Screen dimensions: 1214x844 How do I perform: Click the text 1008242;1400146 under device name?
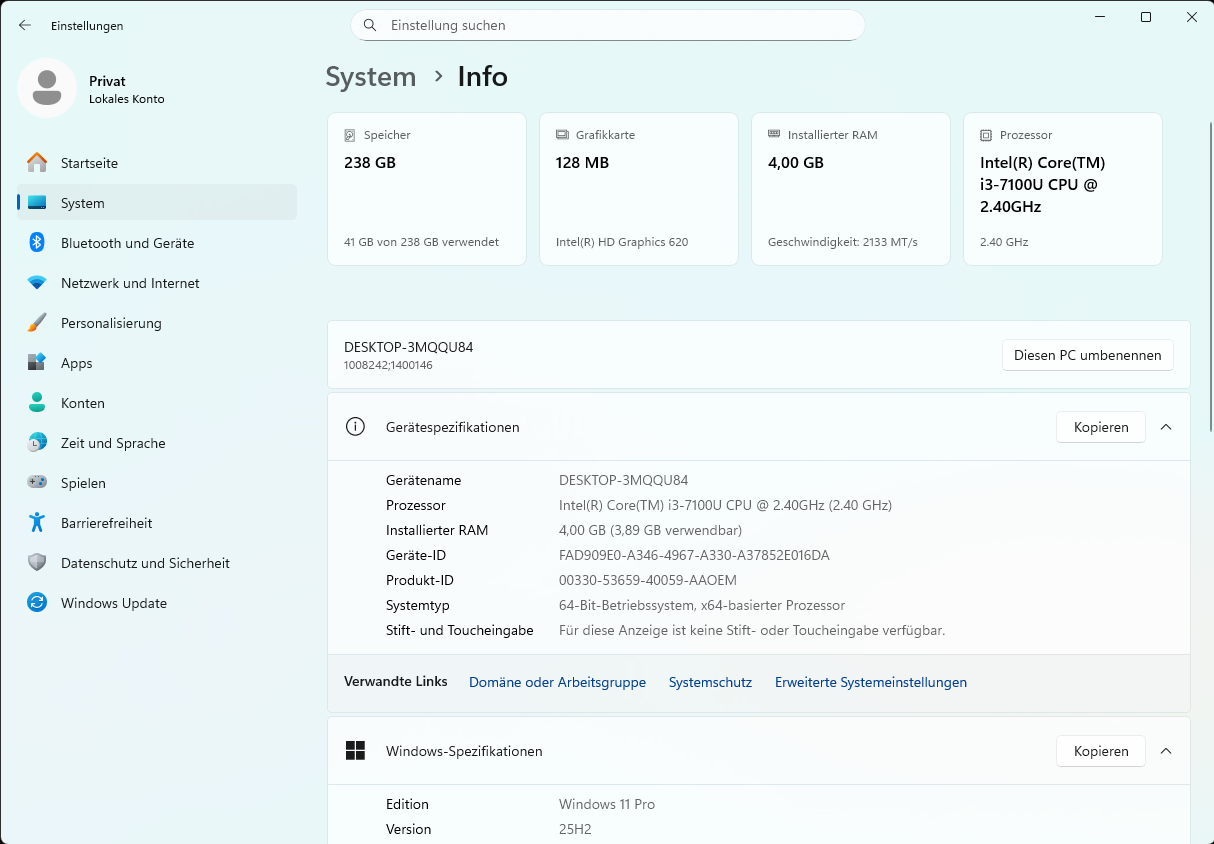pyautogui.click(x=388, y=365)
